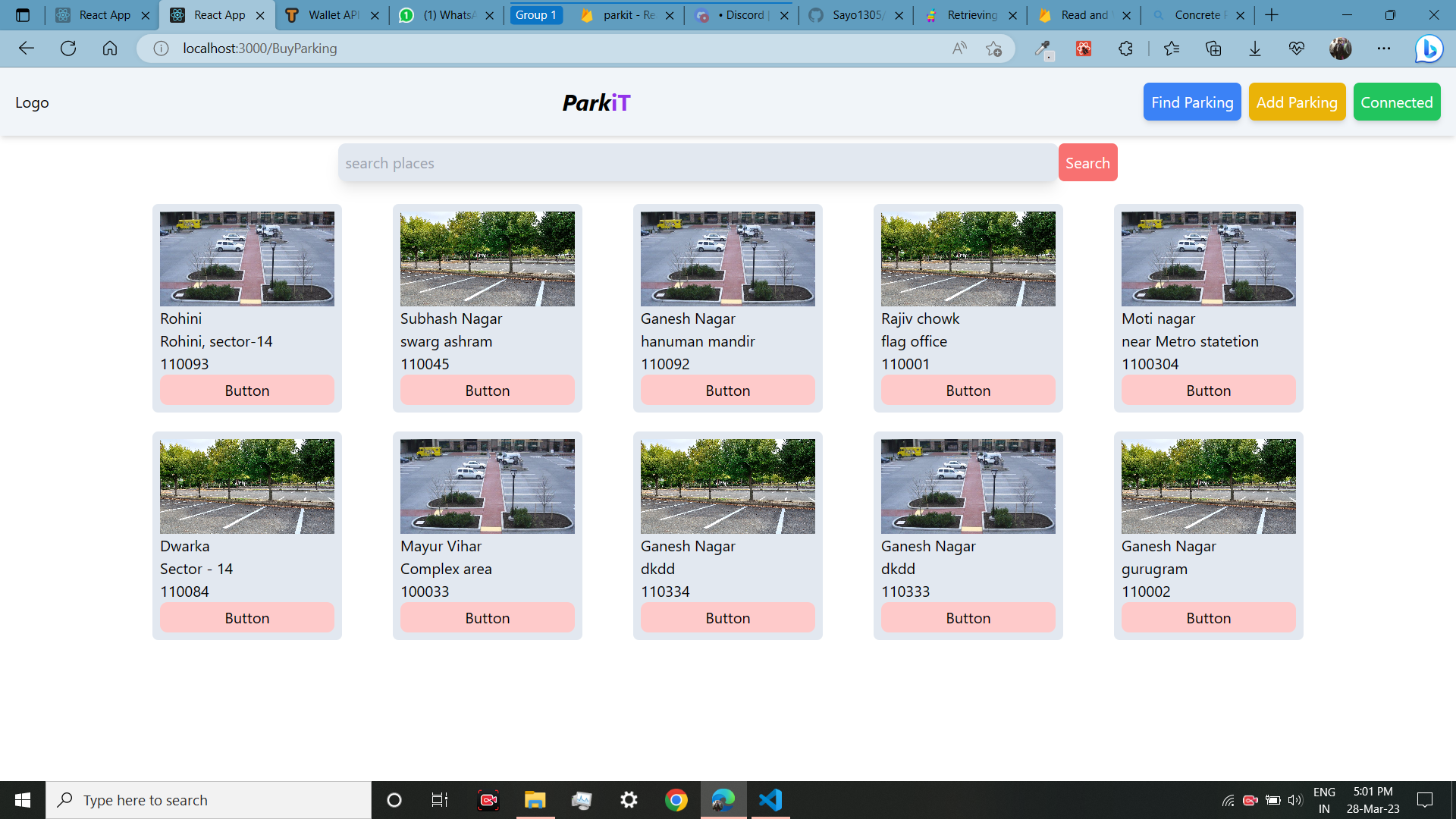Open Visual Studio Code from taskbar
The width and height of the screenshot is (1456, 819).
click(x=770, y=800)
